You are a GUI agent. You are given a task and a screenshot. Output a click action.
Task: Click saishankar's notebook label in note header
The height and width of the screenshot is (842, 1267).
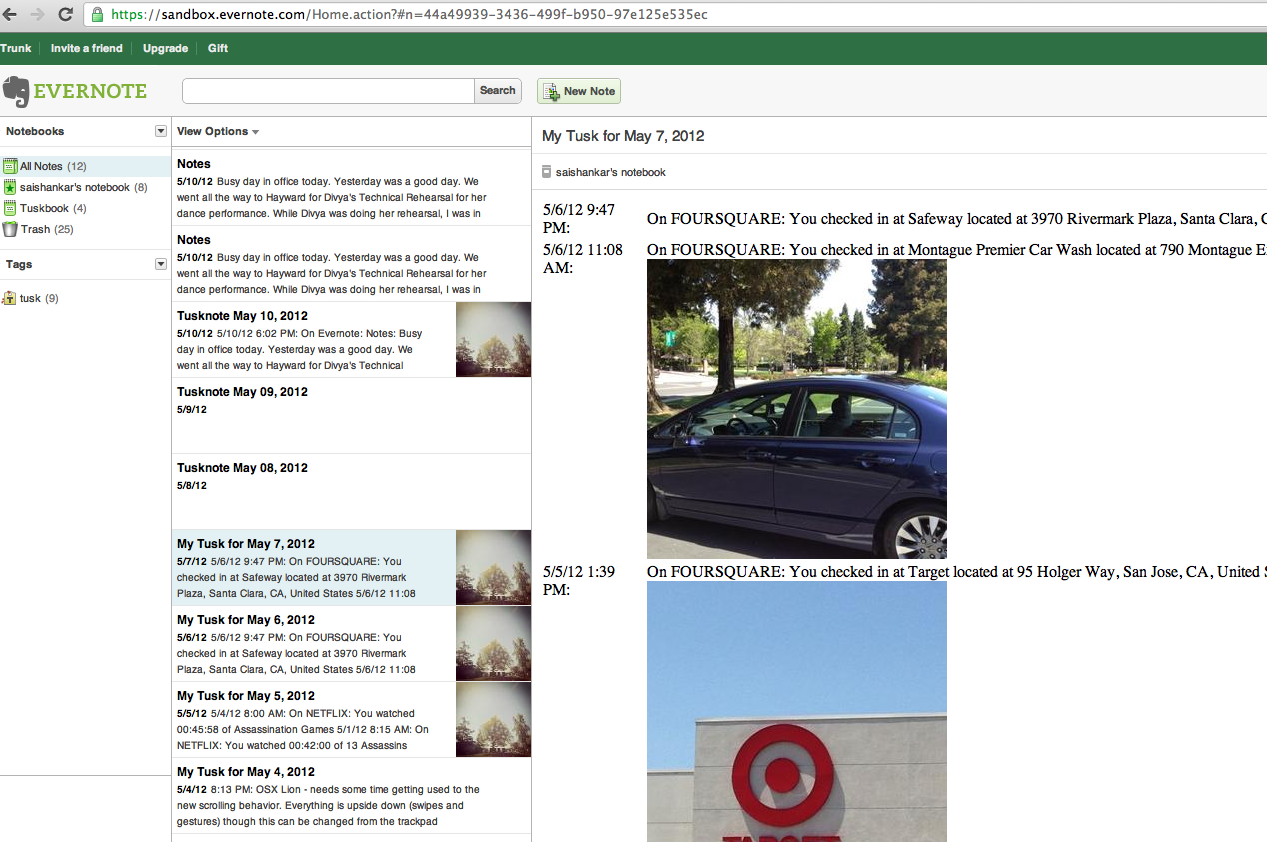pos(611,172)
